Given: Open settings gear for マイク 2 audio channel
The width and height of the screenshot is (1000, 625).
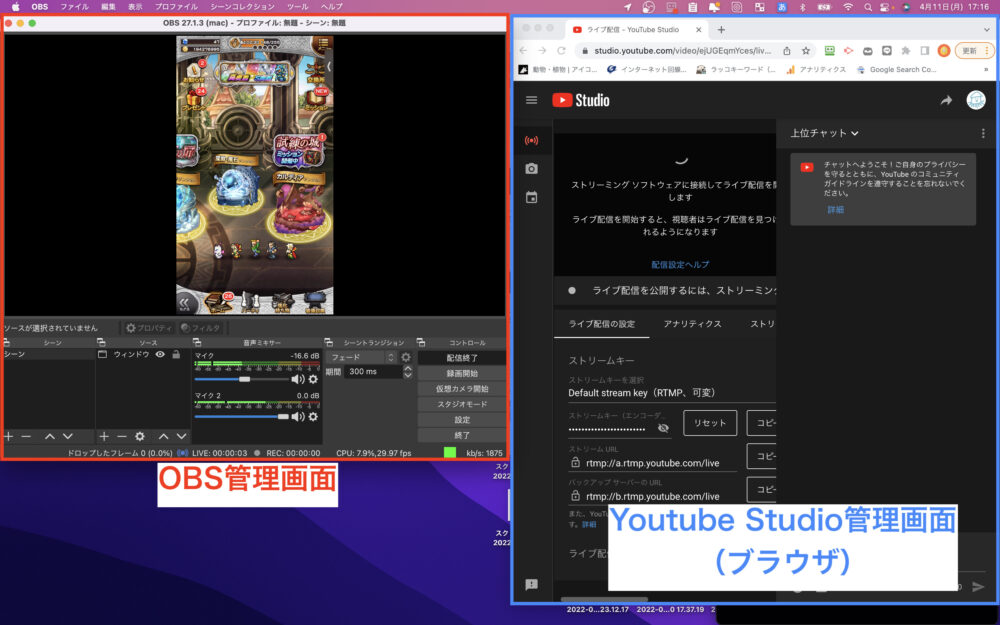Looking at the screenshot, I should (313, 416).
